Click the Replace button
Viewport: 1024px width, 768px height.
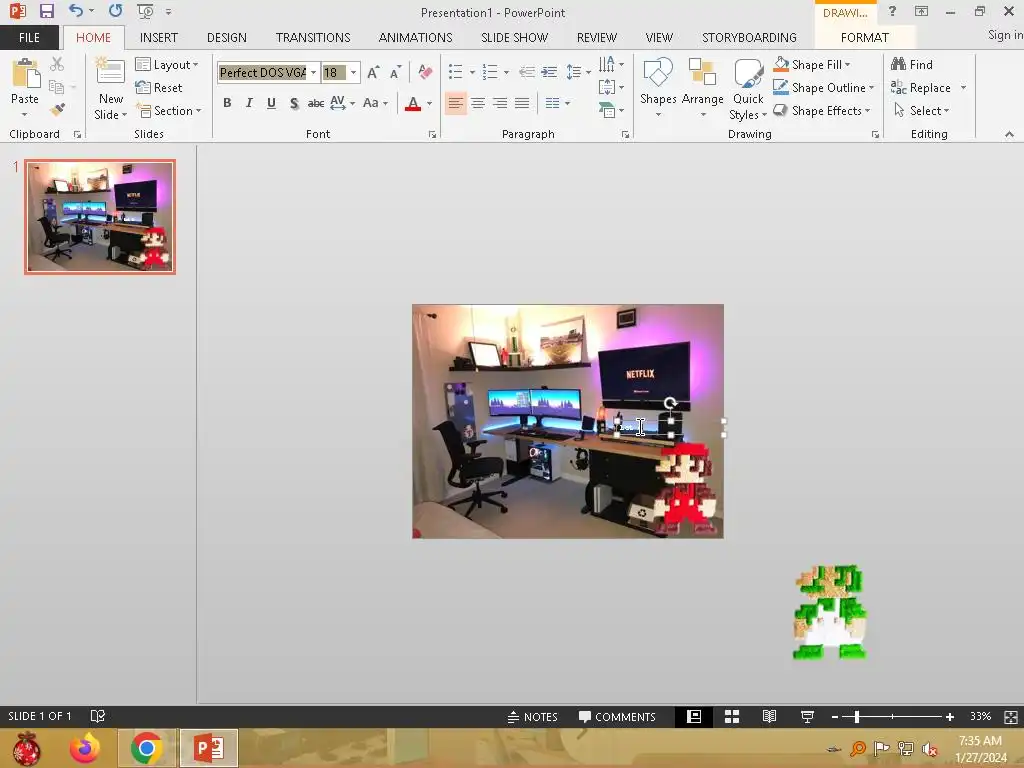click(921, 88)
